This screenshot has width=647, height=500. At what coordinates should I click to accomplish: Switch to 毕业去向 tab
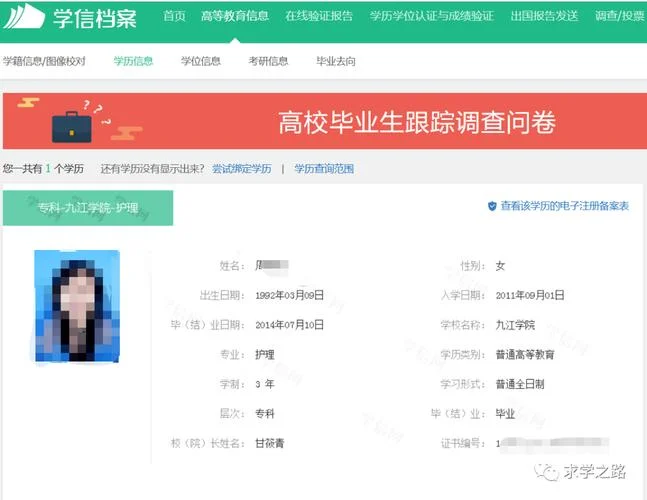(x=336, y=61)
